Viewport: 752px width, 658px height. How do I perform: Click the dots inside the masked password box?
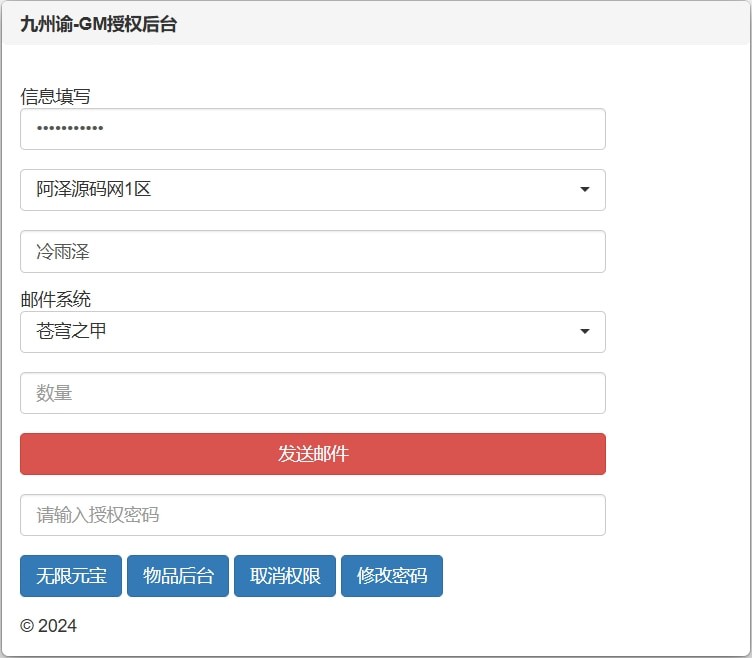pos(70,129)
